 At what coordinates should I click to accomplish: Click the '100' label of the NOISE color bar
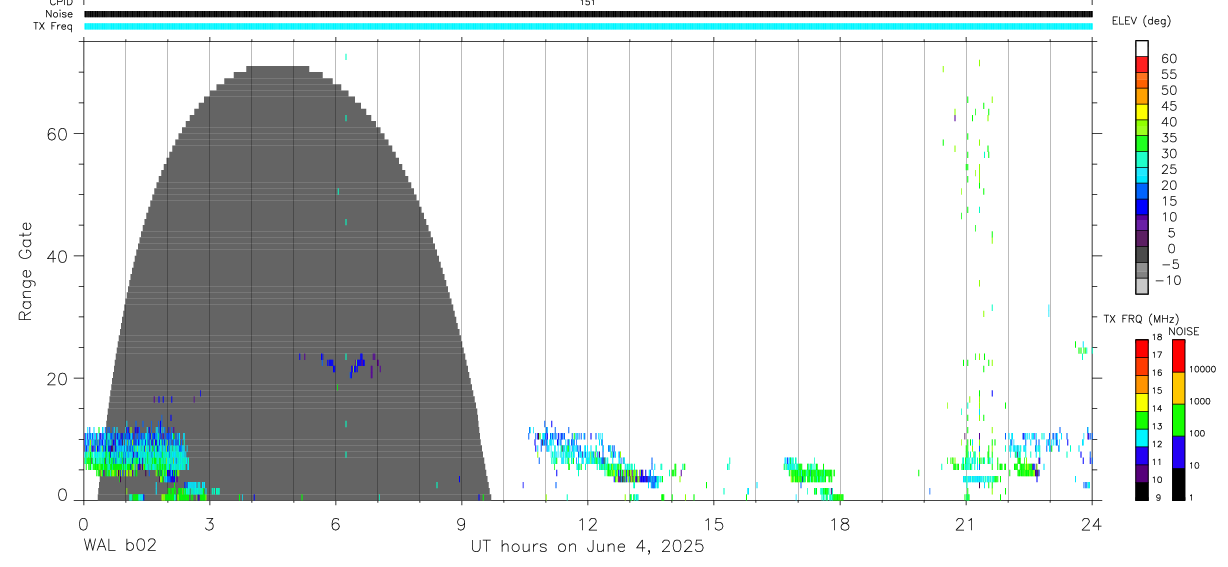1196,433
